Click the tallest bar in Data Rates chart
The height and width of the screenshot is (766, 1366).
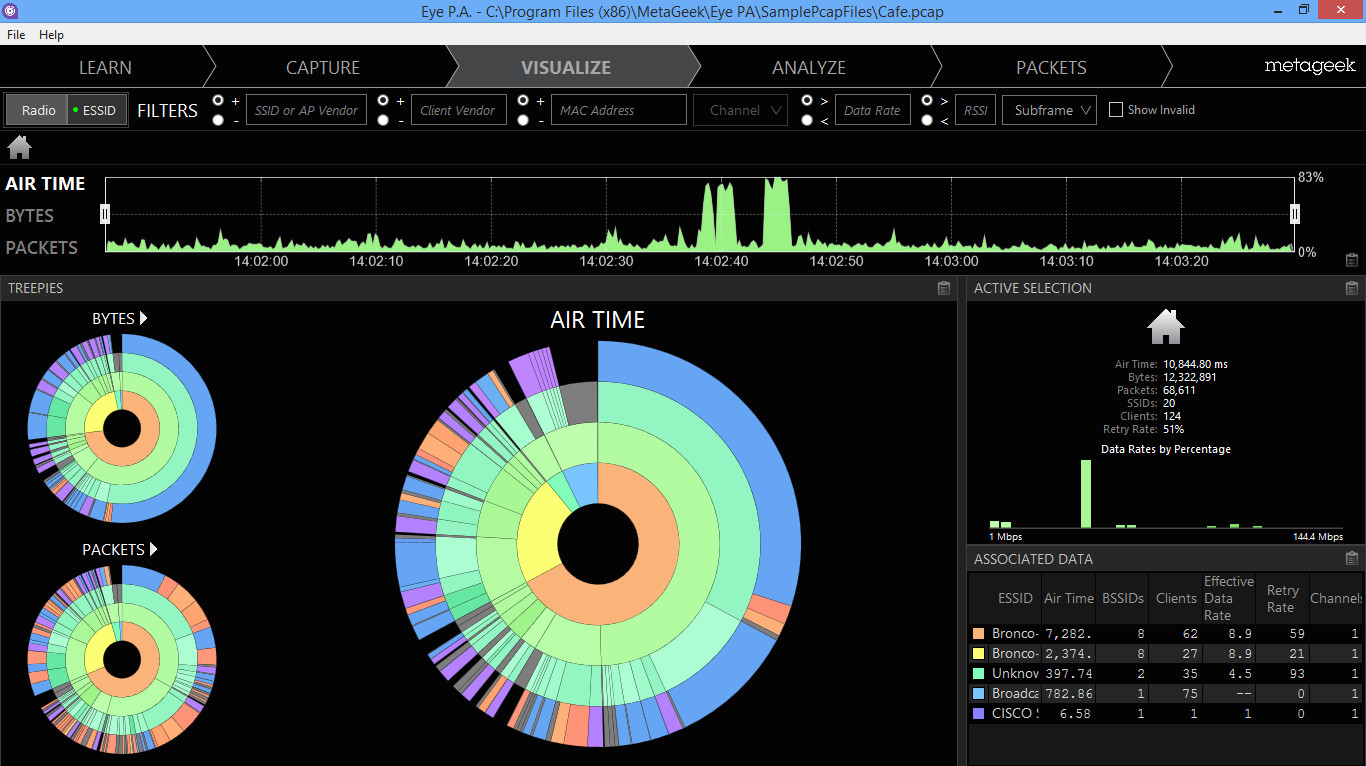coord(1086,494)
